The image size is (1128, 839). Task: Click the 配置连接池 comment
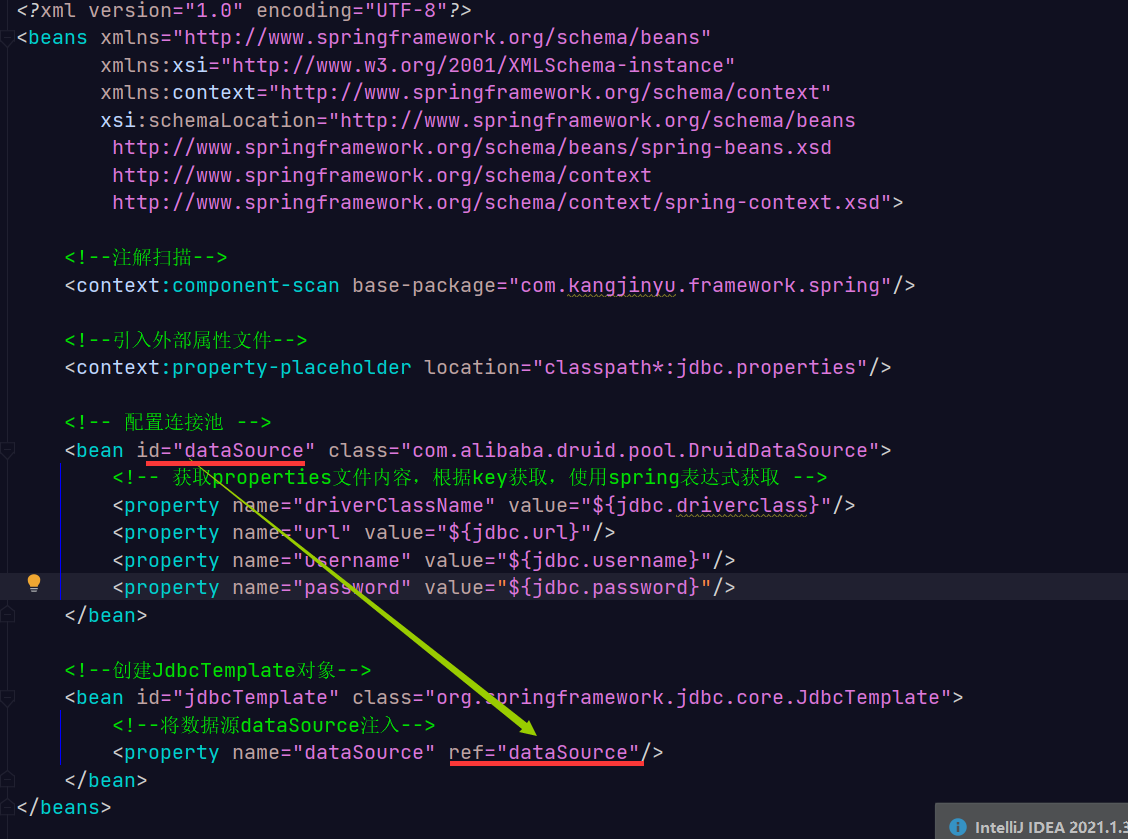(x=168, y=422)
